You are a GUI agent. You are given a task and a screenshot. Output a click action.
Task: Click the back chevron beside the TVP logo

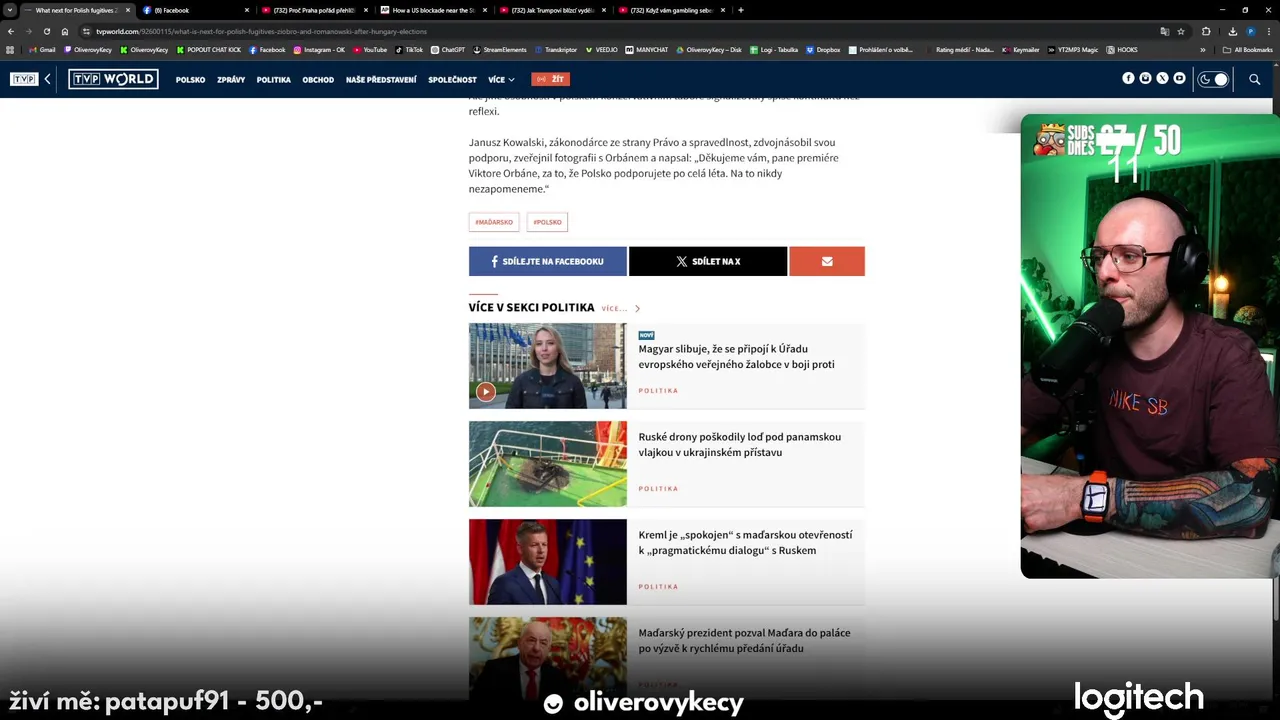coord(47,79)
